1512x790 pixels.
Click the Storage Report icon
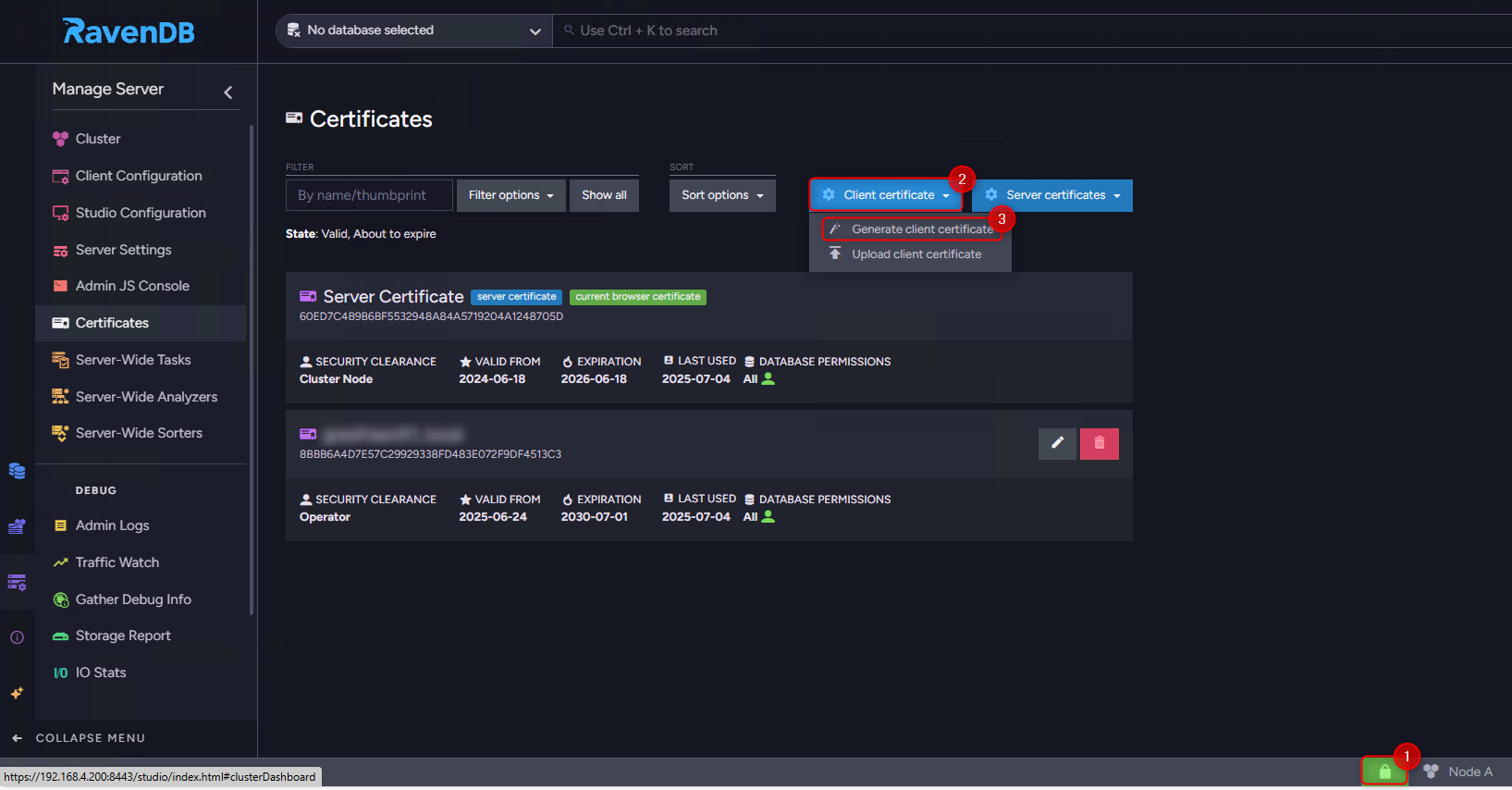pyautogui.click(x=60, y=636)
